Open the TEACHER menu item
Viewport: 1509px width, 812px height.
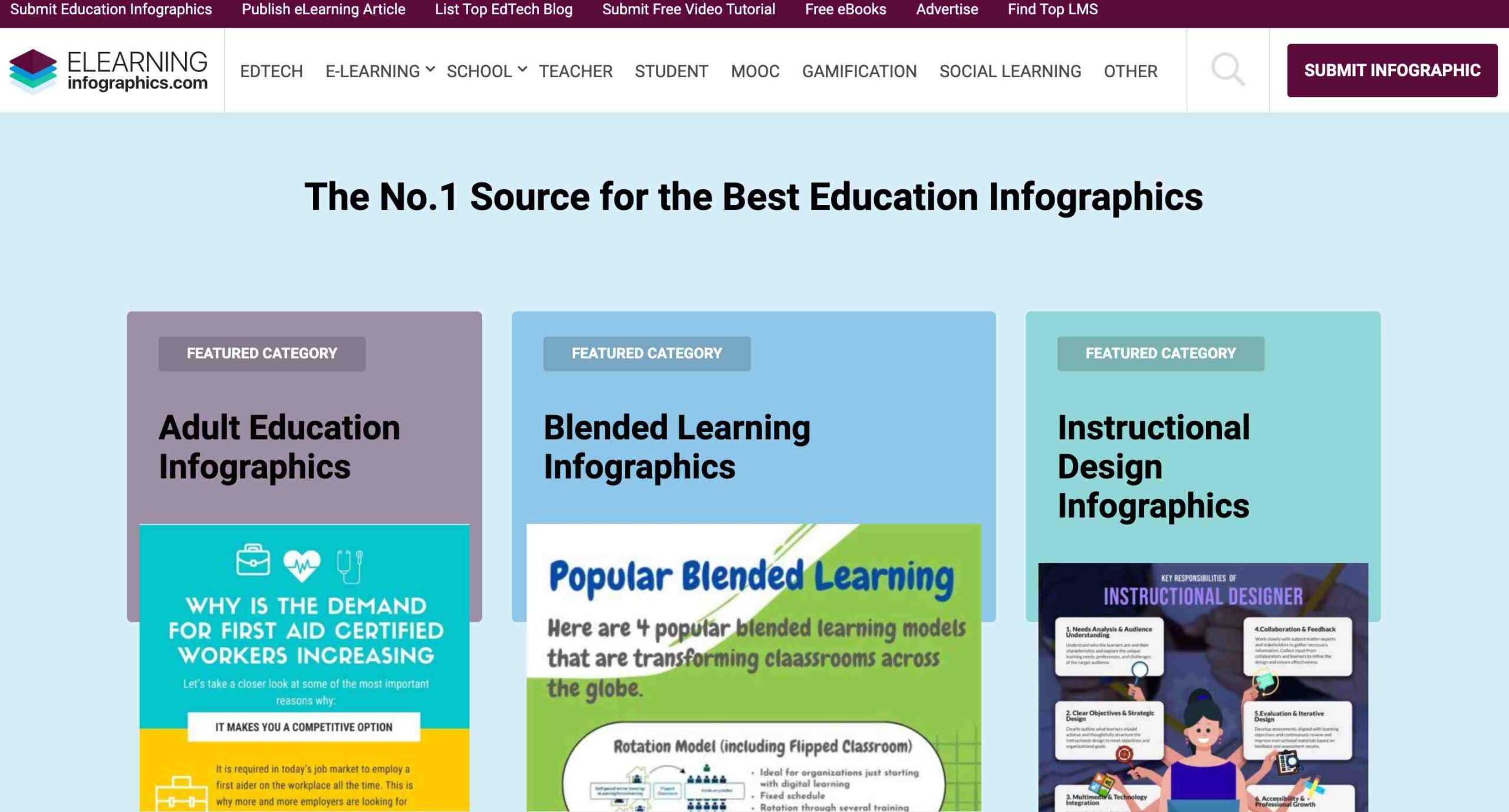pos(575,71)
